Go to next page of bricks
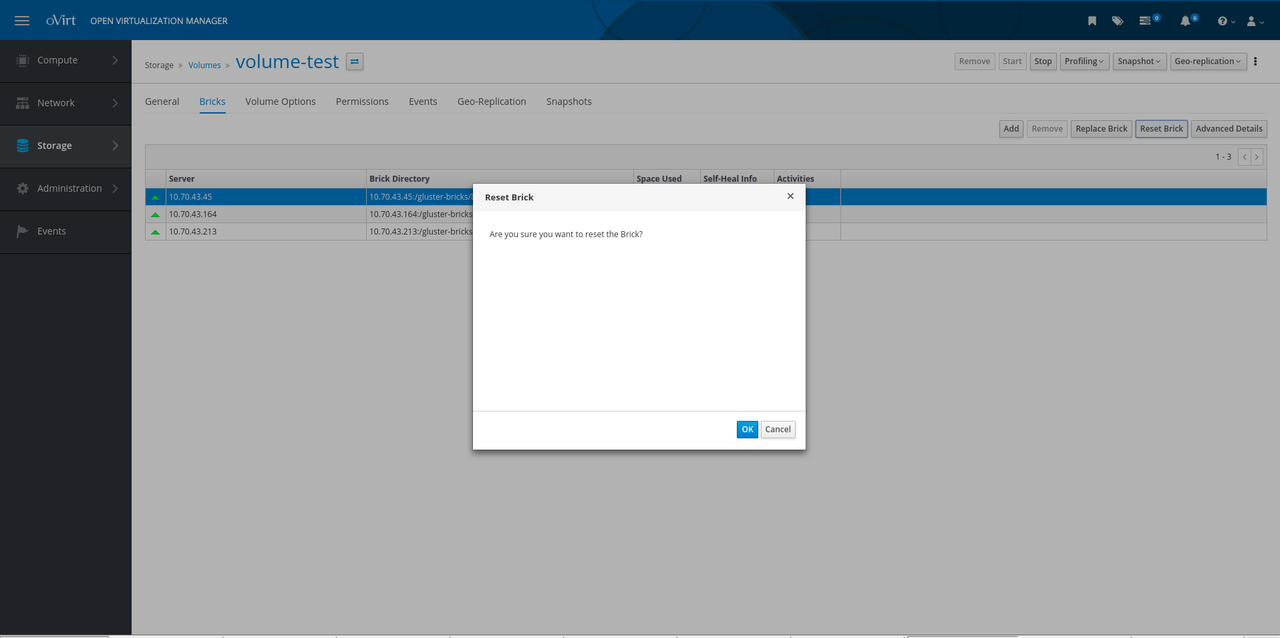The height and width of the screenshot is (638, 1280). coord(1257,157)
